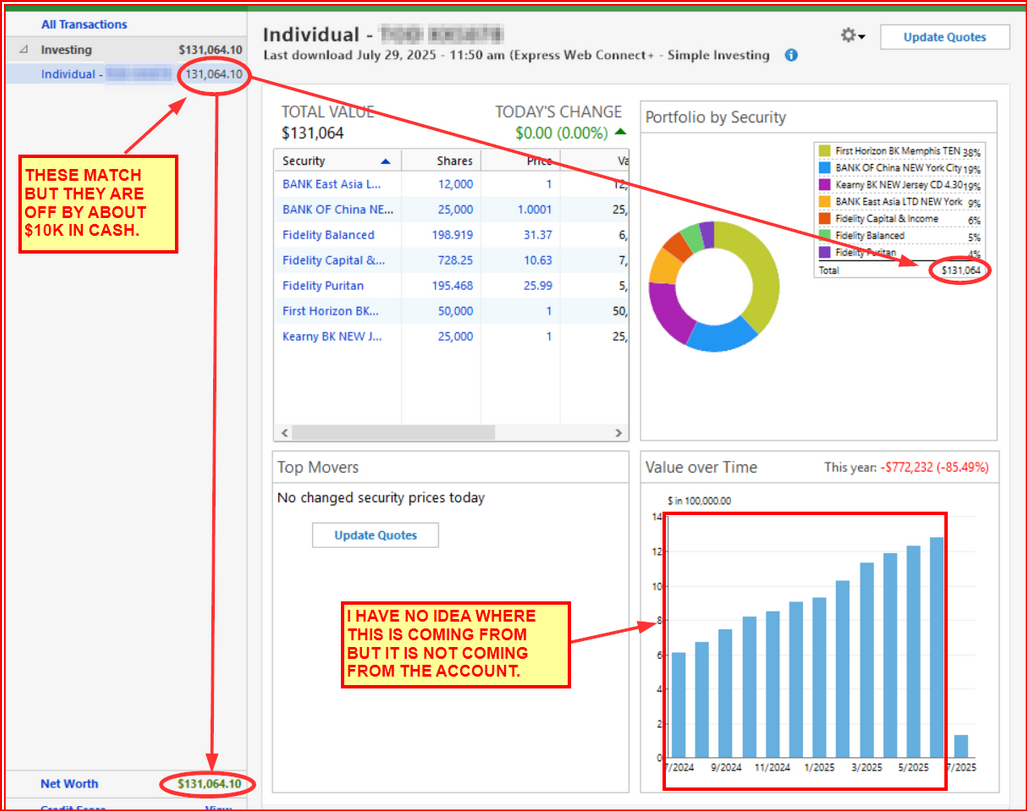
Task: Sort by the Shares column header
Action: click(441, 160)
